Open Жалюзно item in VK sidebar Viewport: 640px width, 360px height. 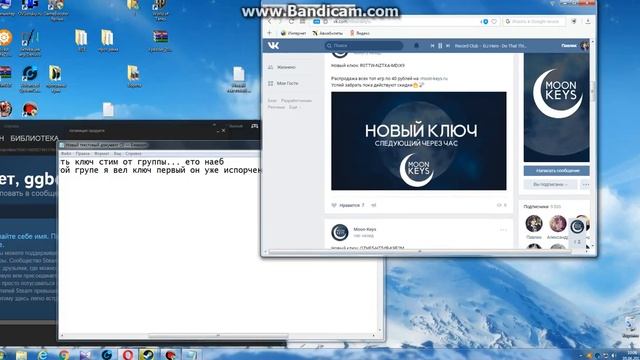[x=282, y=67]
